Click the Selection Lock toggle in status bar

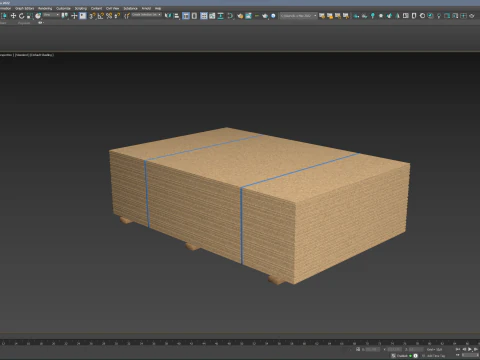tap(358, 349)
